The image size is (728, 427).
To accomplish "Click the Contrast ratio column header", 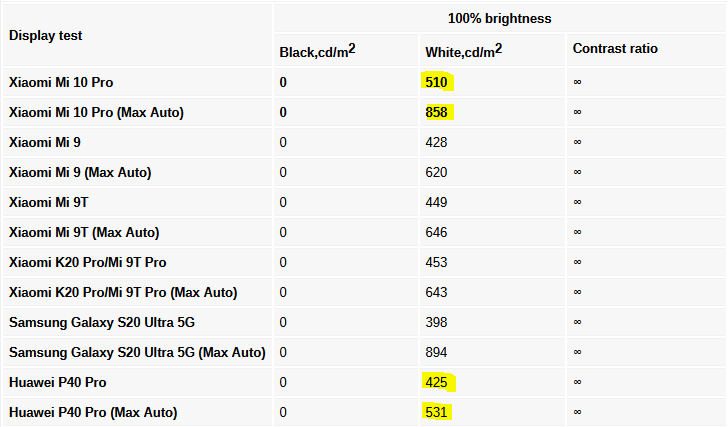I will point(615,48).
